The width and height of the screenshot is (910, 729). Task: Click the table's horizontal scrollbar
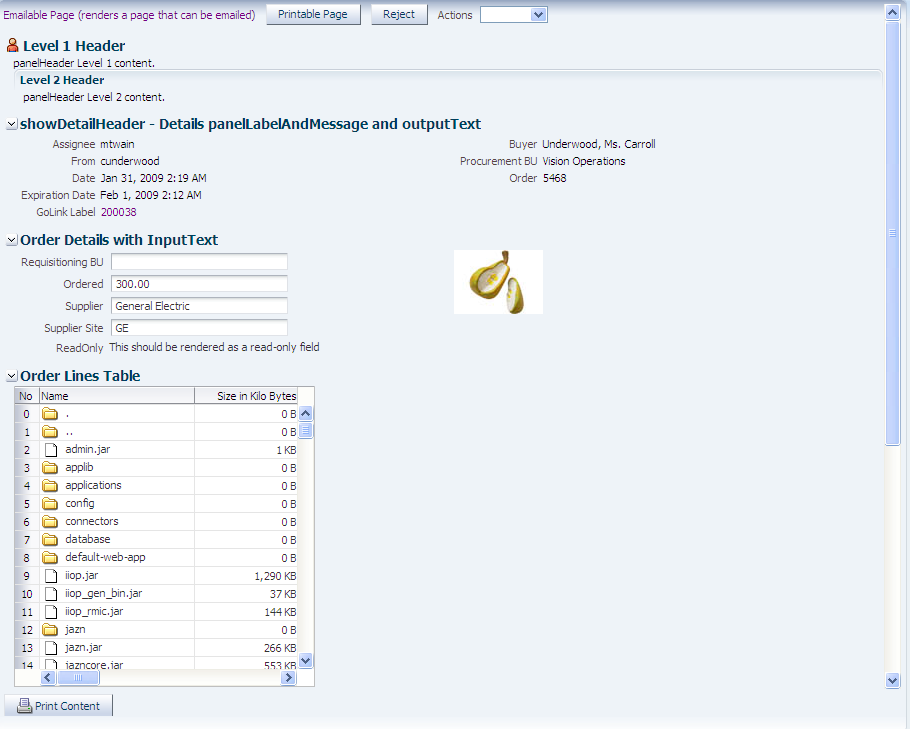click(x=78, y=677)
